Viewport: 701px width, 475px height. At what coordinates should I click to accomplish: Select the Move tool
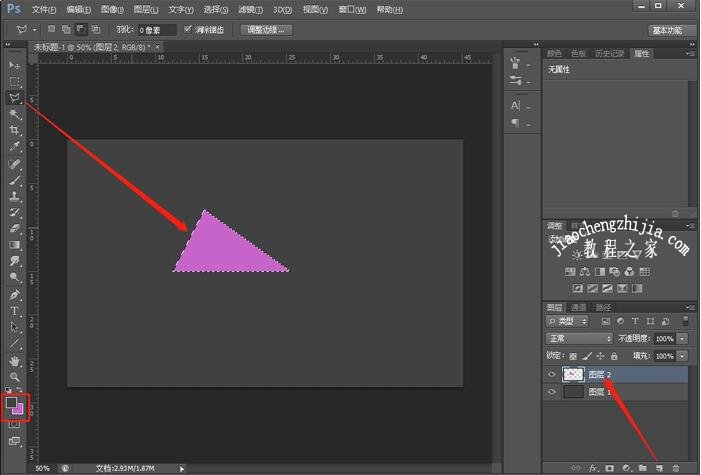click(15, 65)
